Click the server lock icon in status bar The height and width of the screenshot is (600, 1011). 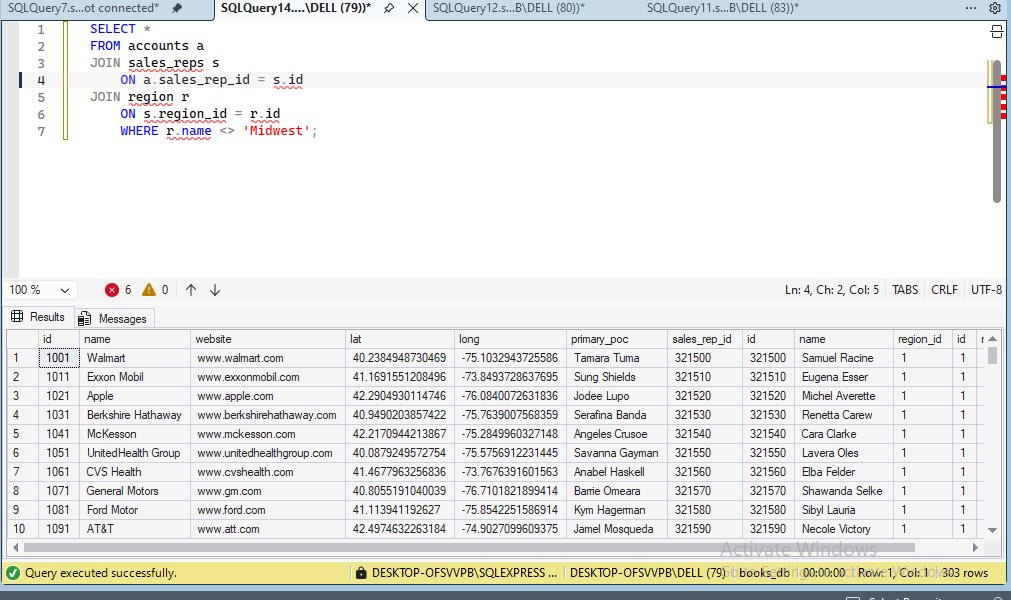click(x=361, y=572)
